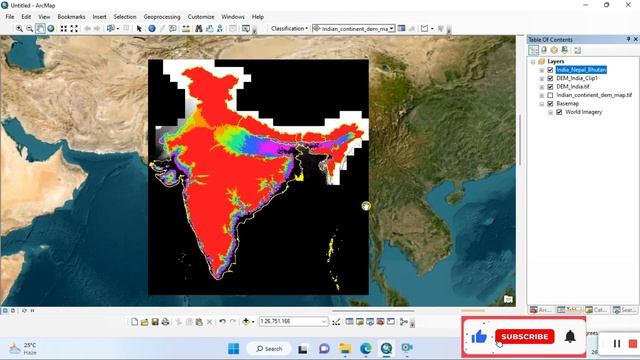Open the Python window icon

[391, 322]
